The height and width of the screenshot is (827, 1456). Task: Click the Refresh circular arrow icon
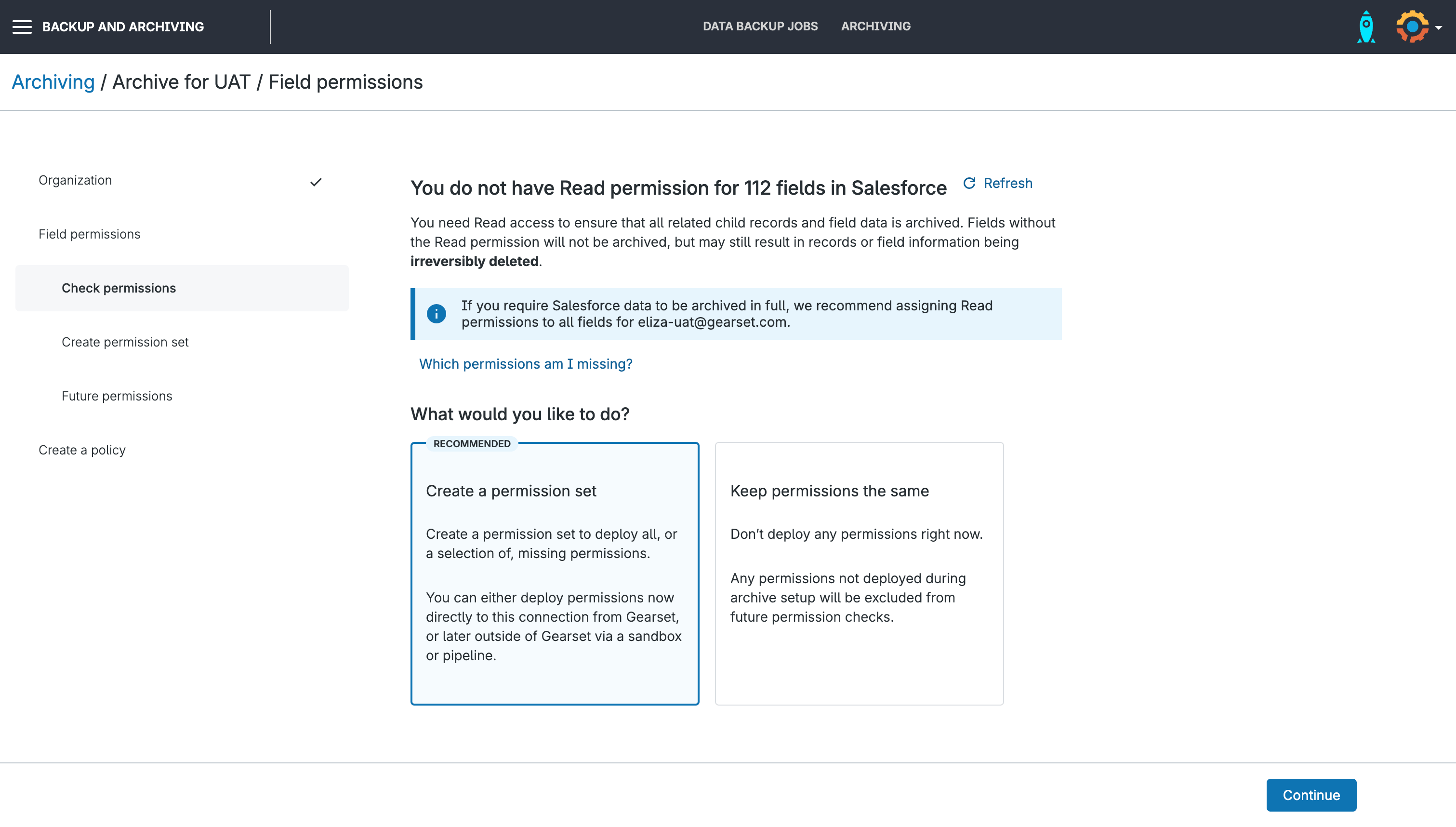coord(969,183)
